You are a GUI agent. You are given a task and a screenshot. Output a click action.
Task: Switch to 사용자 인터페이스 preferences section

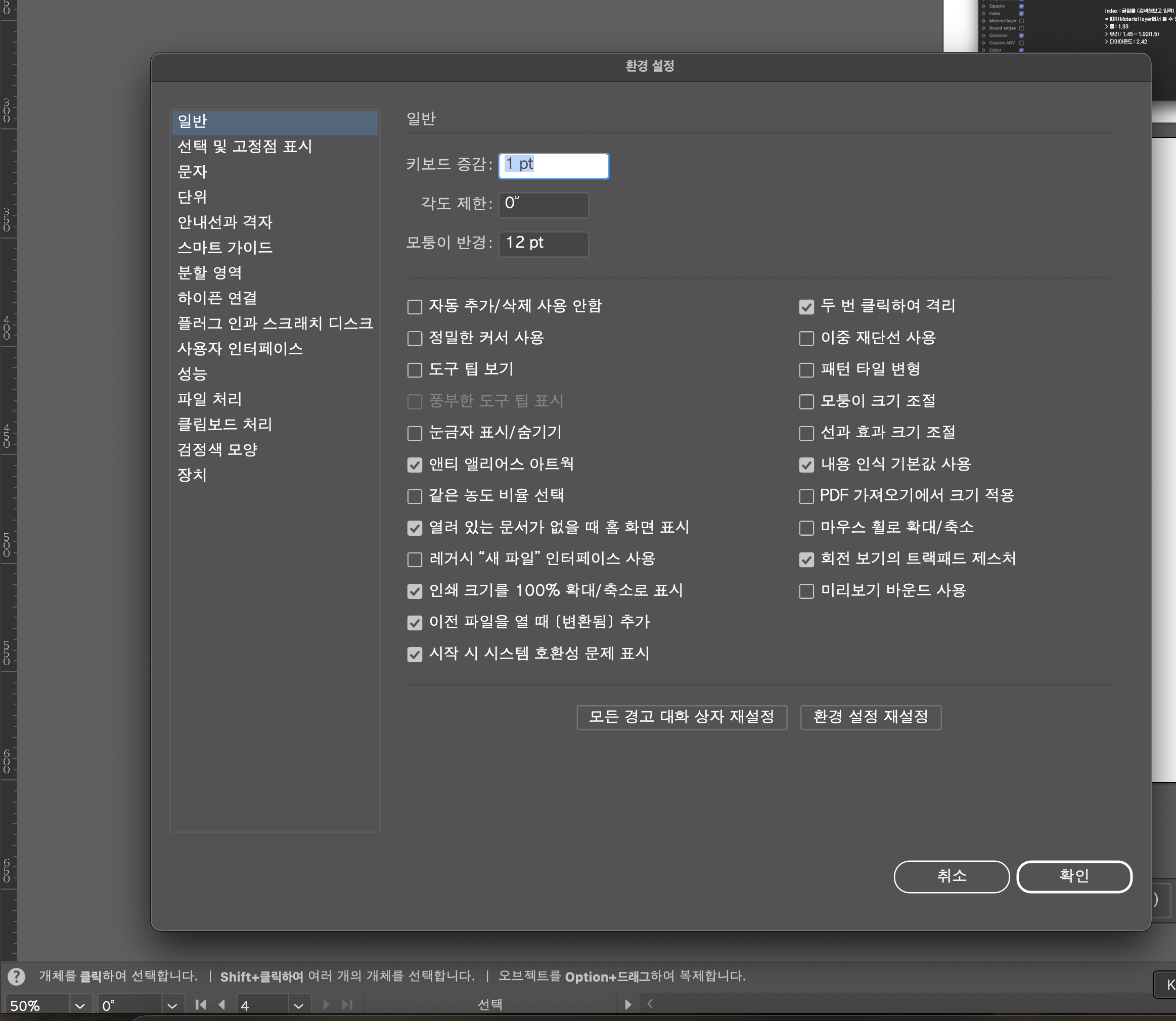241,349
